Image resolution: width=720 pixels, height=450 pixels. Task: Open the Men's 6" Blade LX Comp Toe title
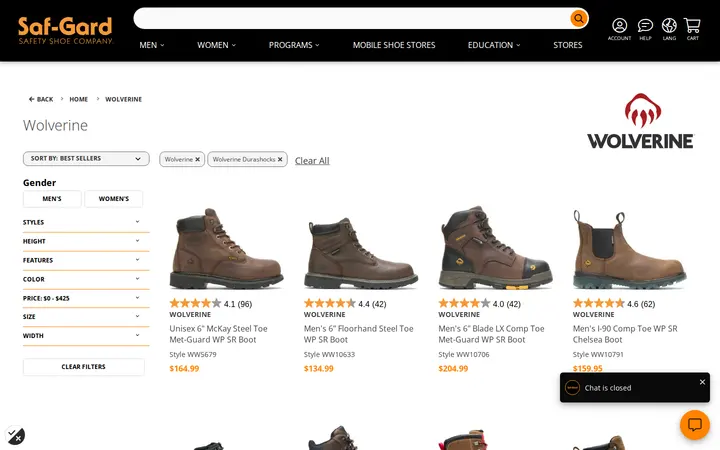(x=491, y=334)
